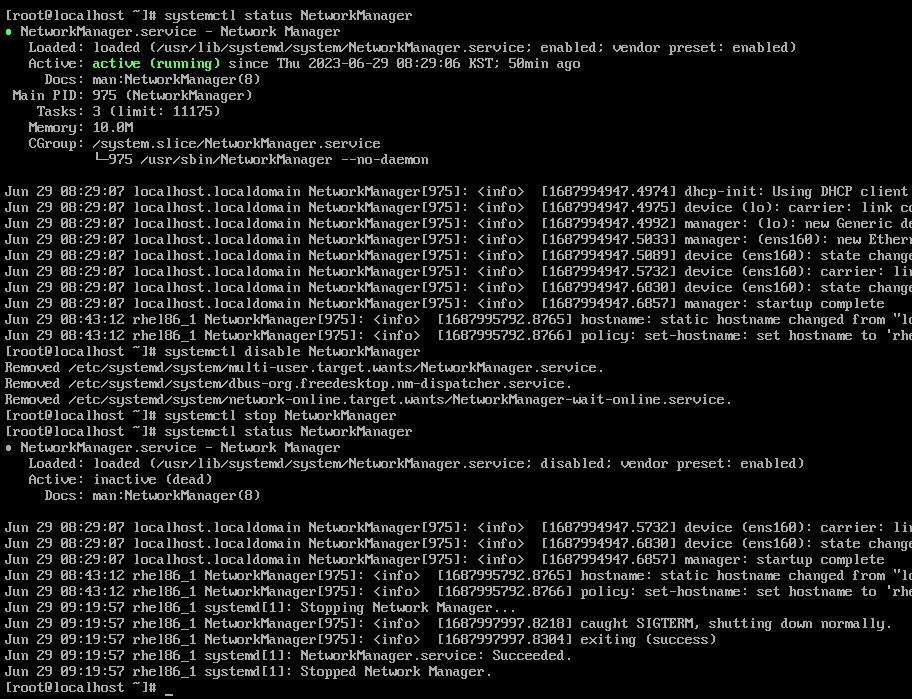The image size is (912, 699).
Task: Click '975 /usr/sbin/NetworkManager --no-daemon' process entry
Action: click(x=268, y=159)
